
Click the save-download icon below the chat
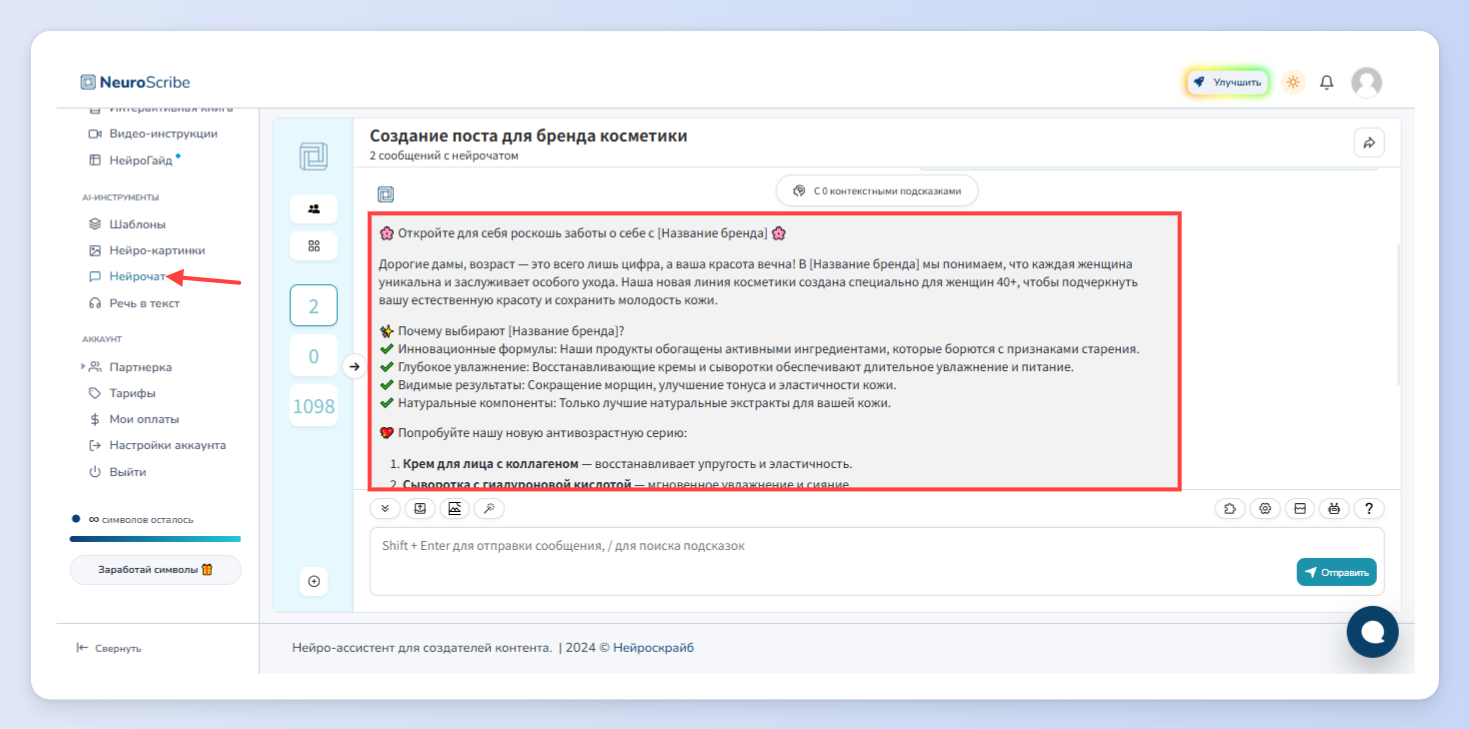(x=420, y=508)
